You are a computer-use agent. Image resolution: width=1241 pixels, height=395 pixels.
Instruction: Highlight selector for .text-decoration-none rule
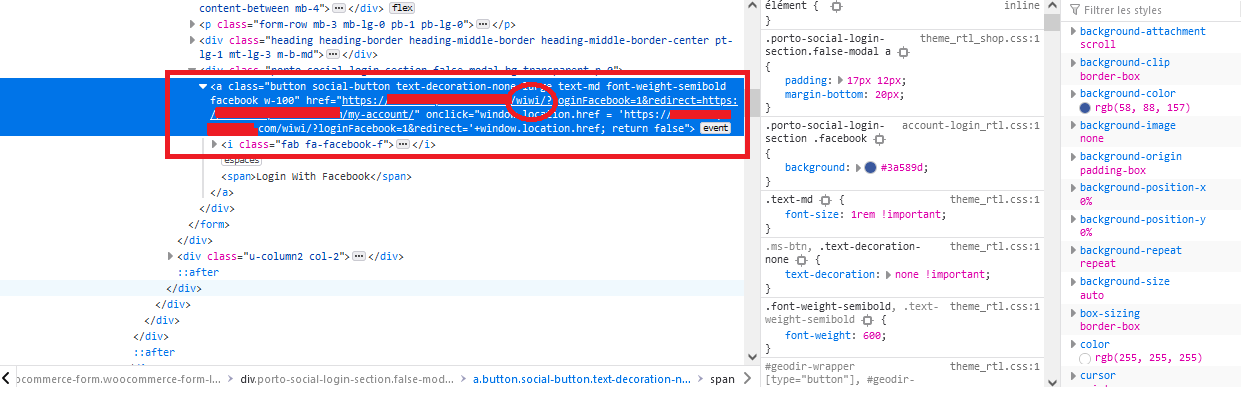(x=801, y=259)
